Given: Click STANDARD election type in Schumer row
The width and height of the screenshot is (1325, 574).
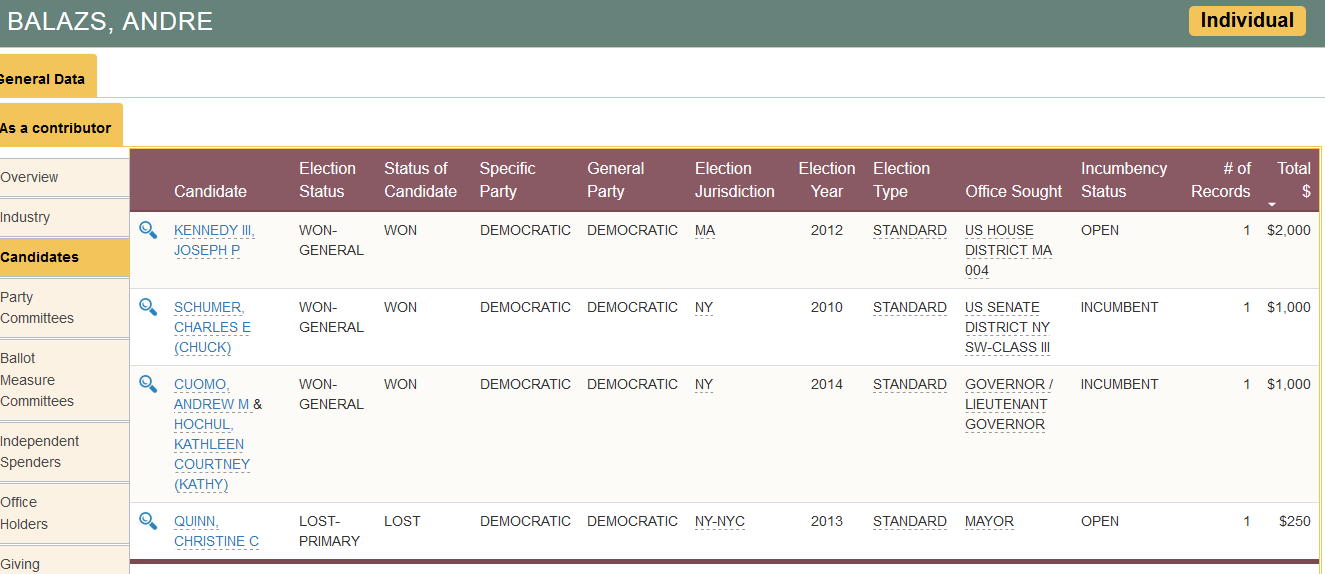Looking at the screenshot, I should (910, 307).
